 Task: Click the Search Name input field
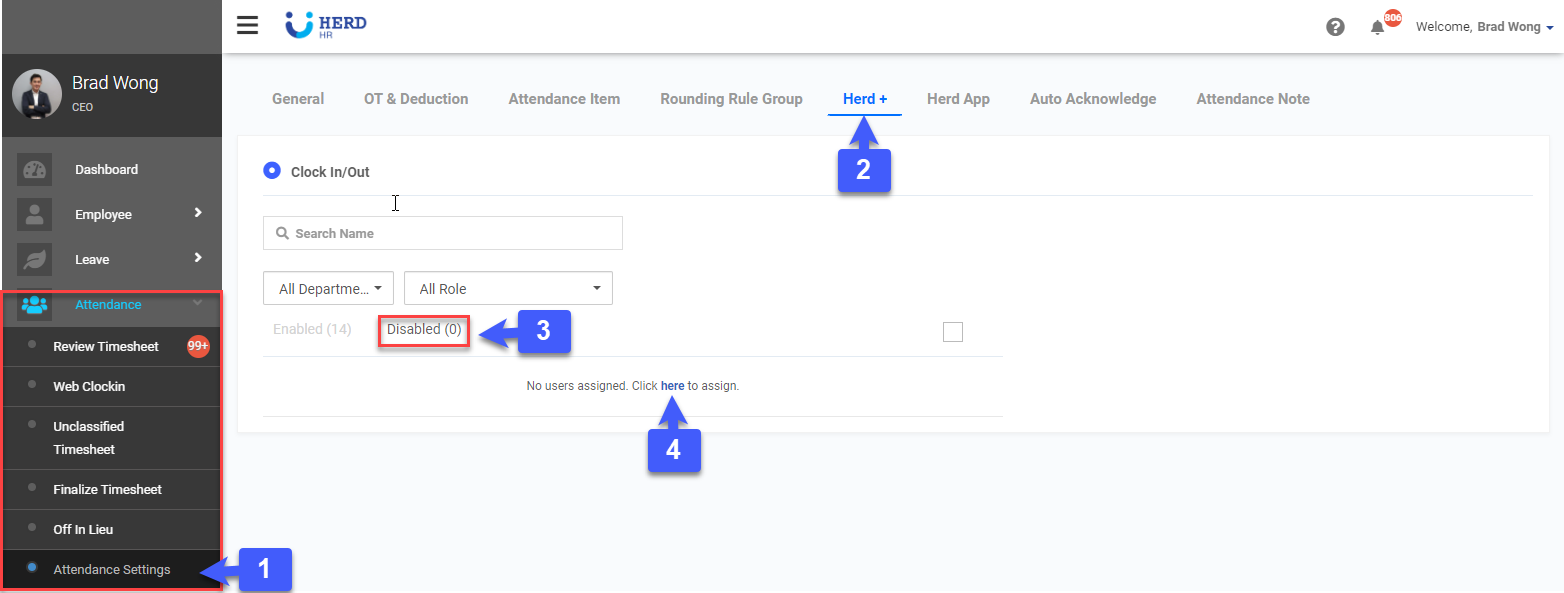tap(443, 233)
